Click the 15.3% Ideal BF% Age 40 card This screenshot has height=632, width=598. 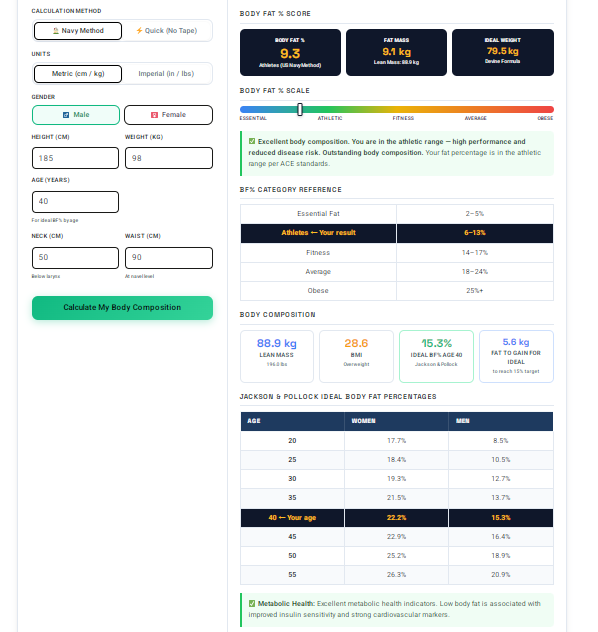[436, 356]
